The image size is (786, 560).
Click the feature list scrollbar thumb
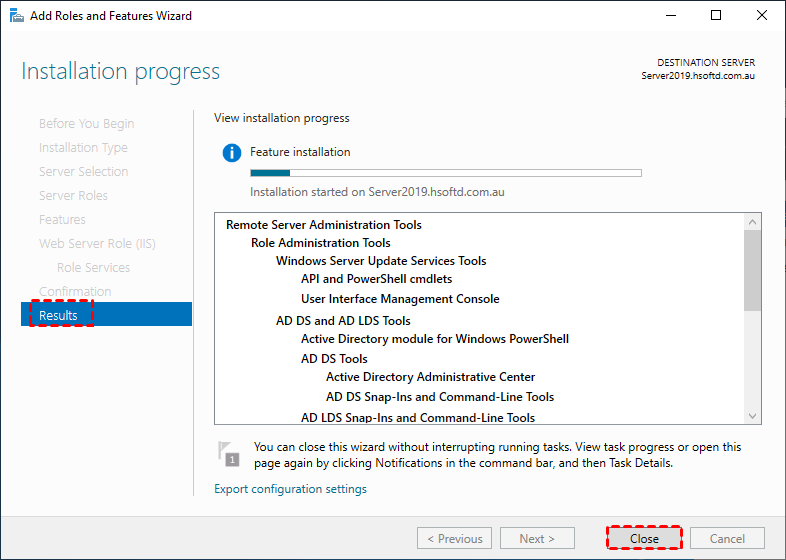click(x=753, y=270)
